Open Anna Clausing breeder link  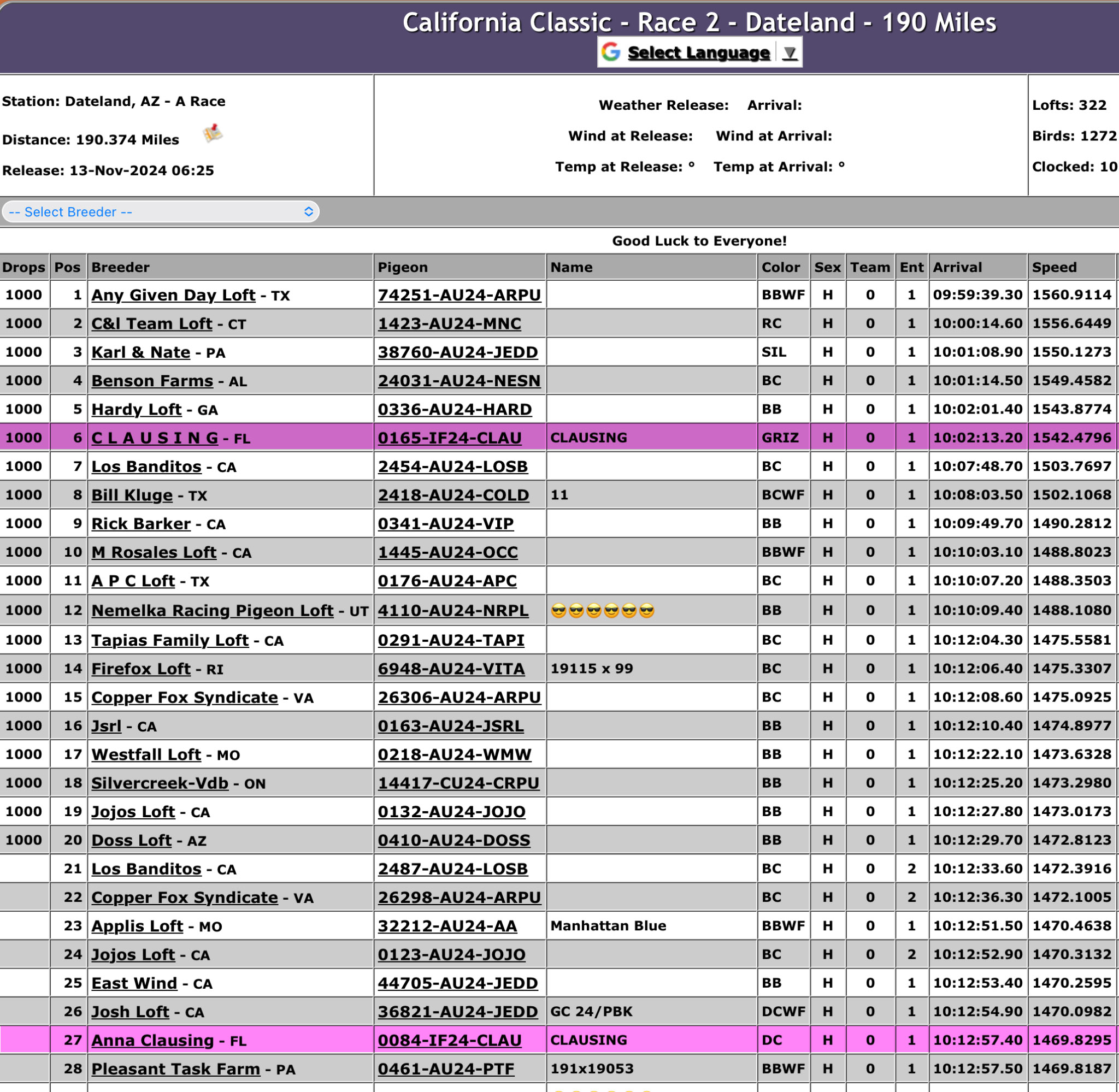[152, 1041]
